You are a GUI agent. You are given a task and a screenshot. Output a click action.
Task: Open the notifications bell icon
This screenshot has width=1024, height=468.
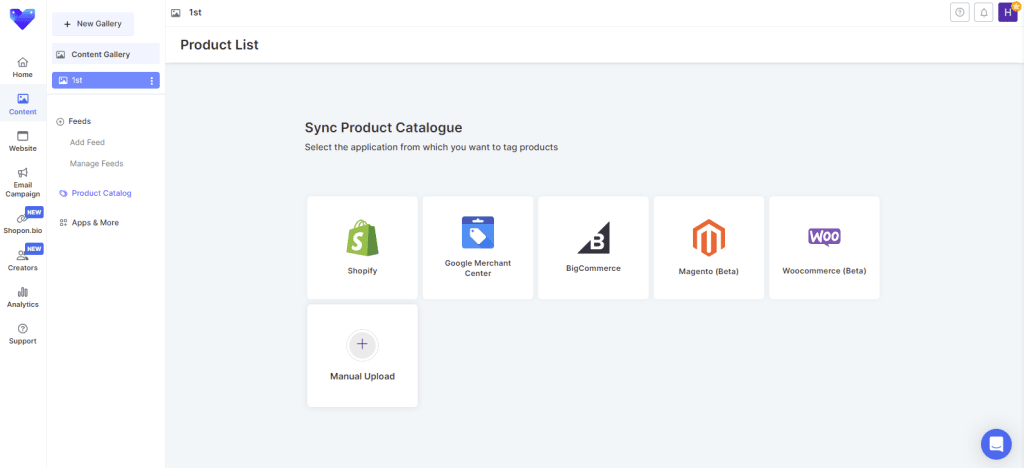click(984, 12)
